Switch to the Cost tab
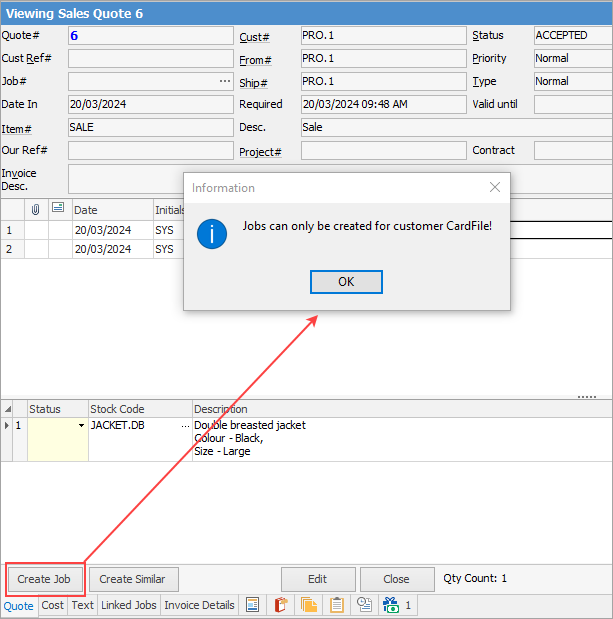Image resolution: width=613 pixels, height=619 pixels. (53, 605)
